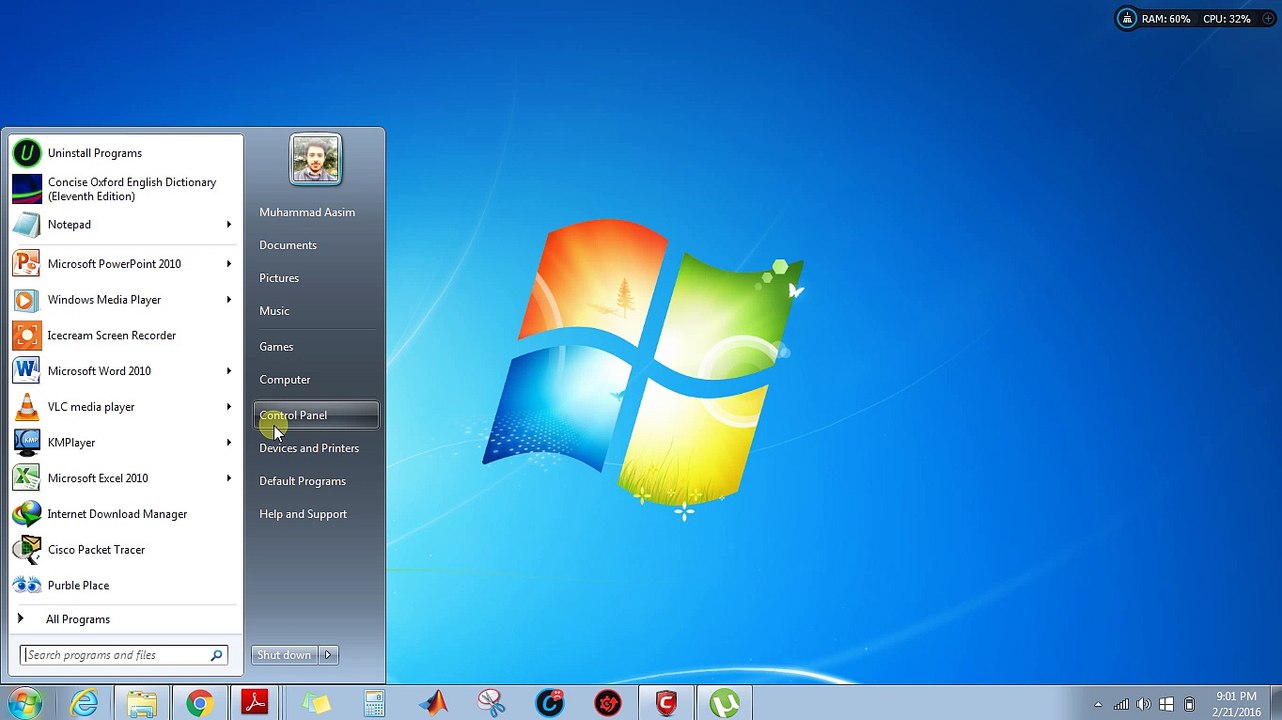Open network signal tray icon

(x=1121, y=705)
